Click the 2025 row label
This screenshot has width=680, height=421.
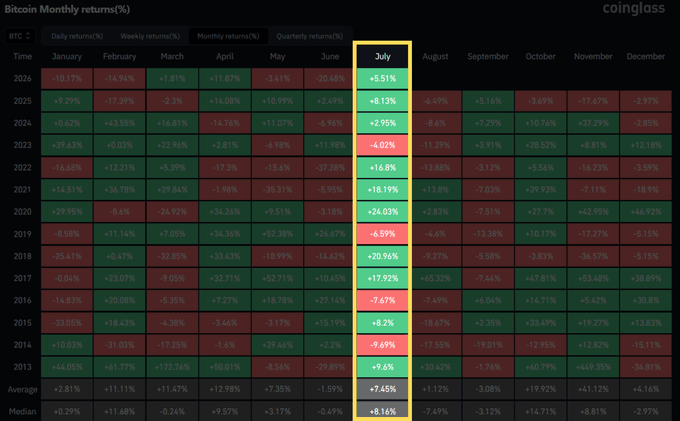[x=23, y=101]
